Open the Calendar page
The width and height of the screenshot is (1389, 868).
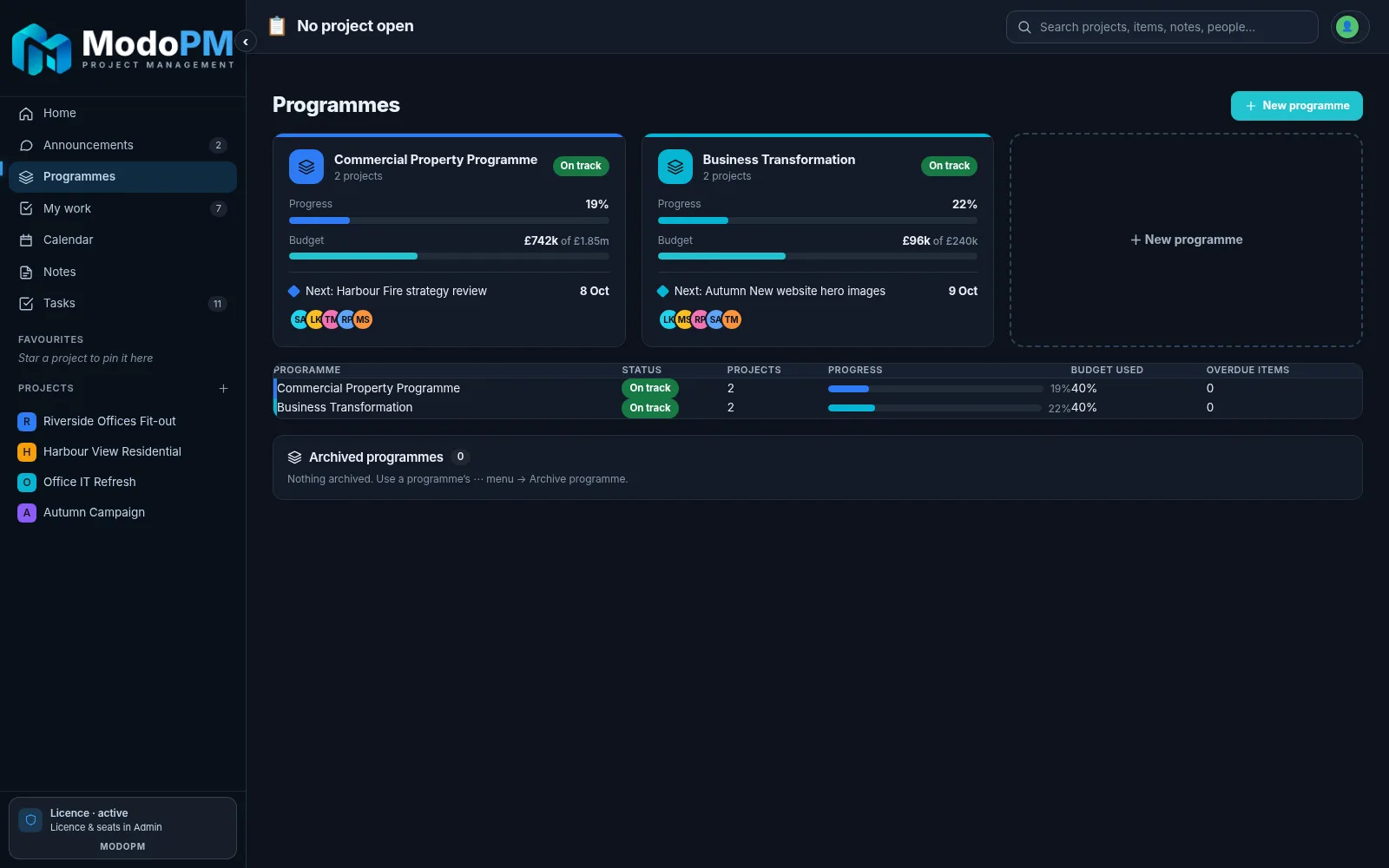point(122,240)
